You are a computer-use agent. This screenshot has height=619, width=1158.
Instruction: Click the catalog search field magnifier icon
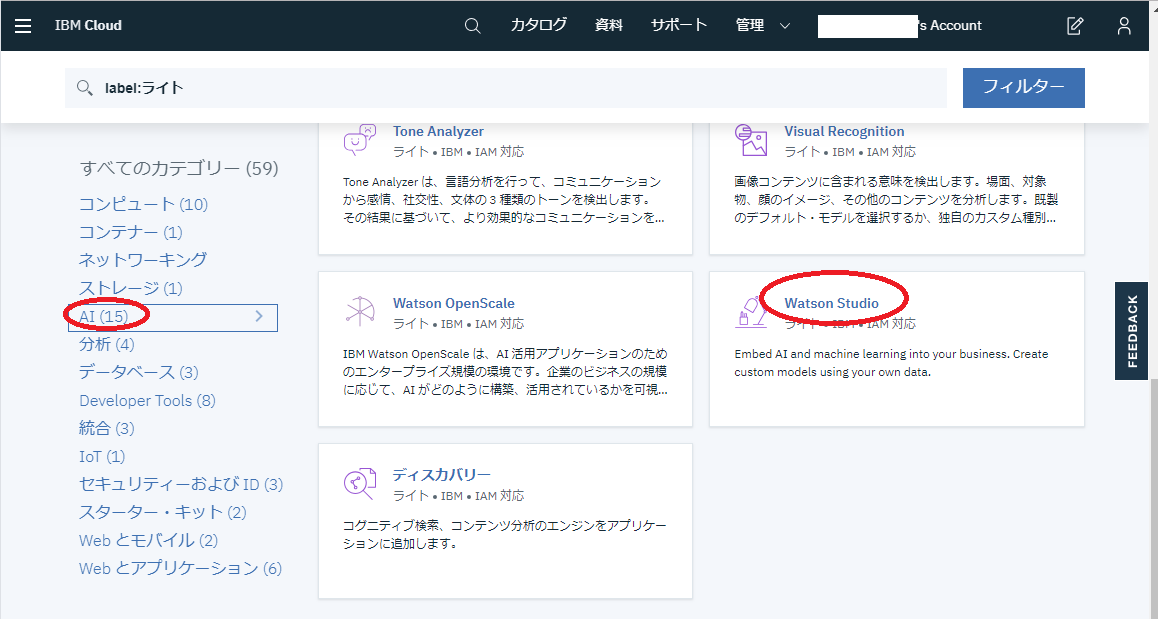(85, 88)
